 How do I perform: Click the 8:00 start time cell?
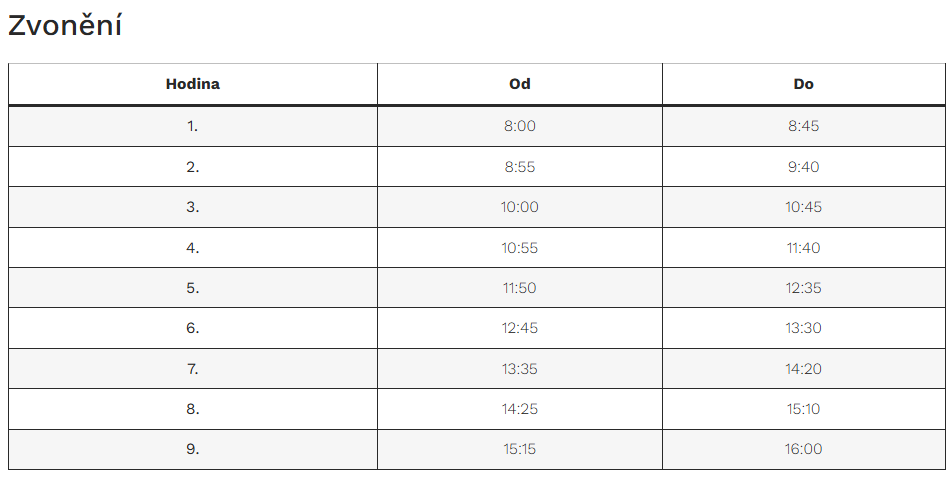520,126
